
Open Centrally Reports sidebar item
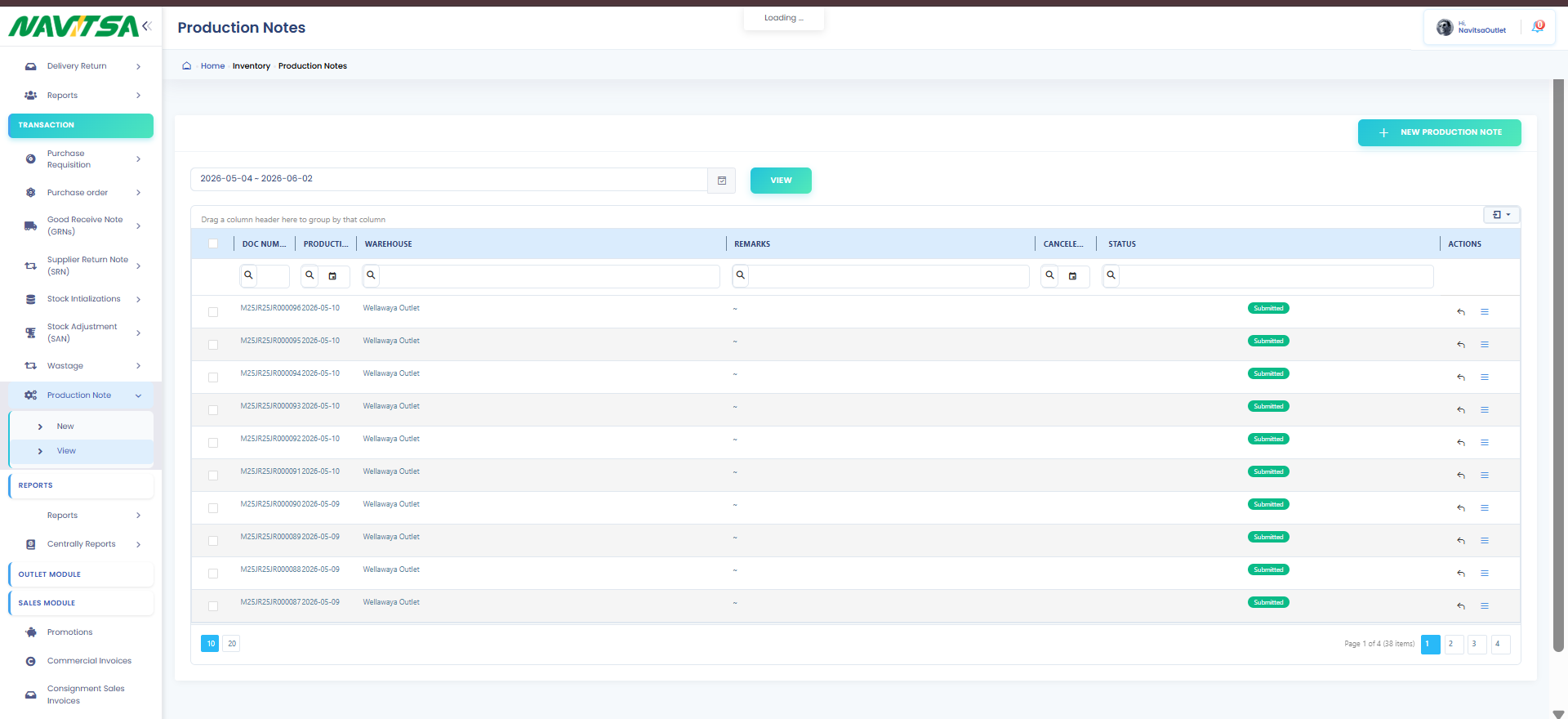click(81, 544)
